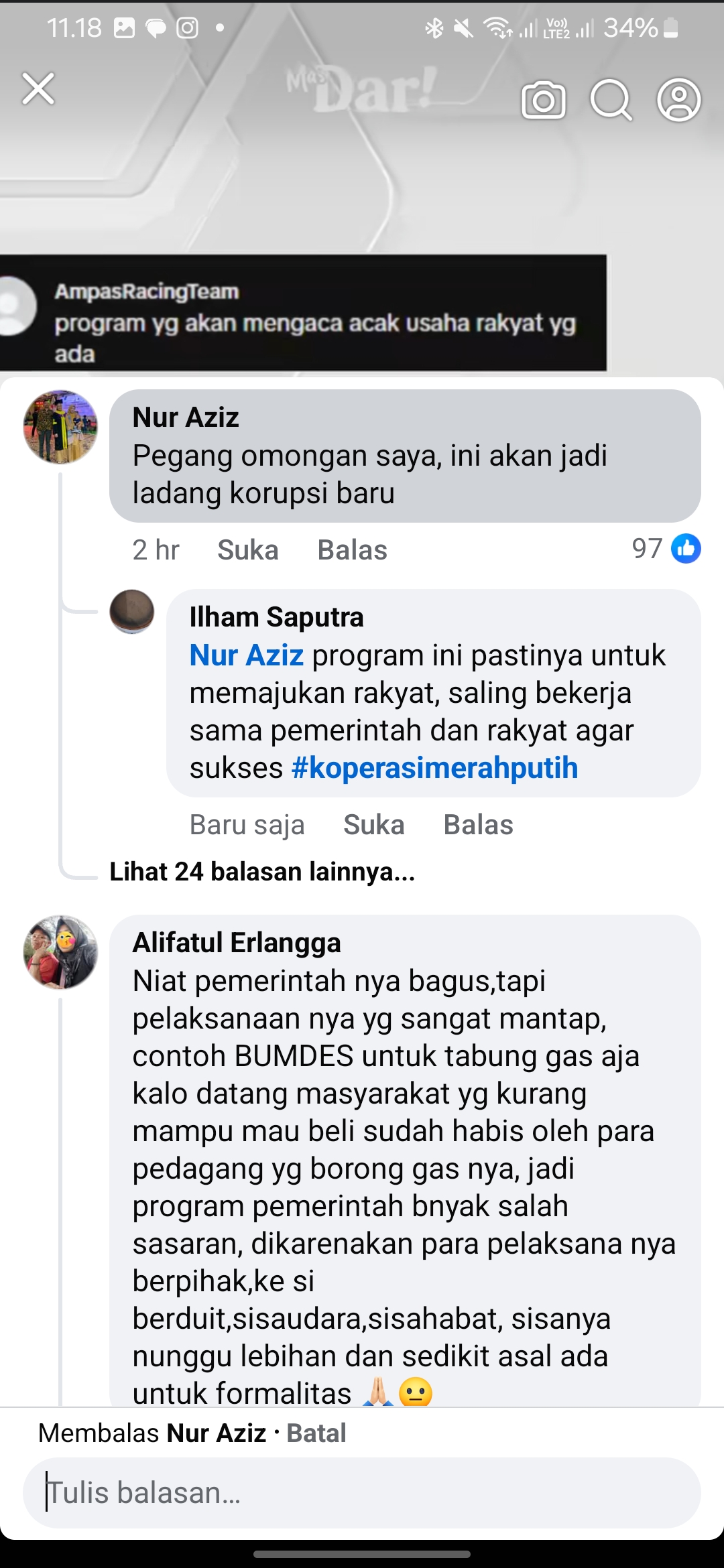This screenshot has width=724, height=1568.
Task: Open the blue Nur Aziz mention link
Action: pos(247,655)
